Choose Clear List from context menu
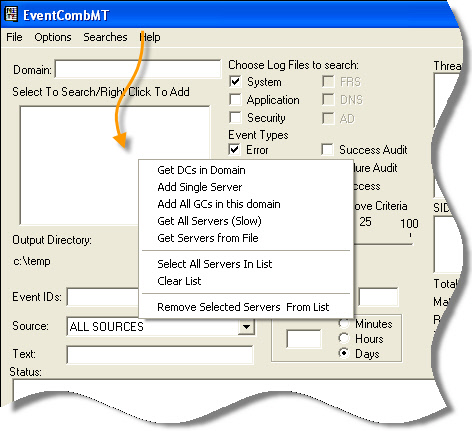 [x=246, y=281]
